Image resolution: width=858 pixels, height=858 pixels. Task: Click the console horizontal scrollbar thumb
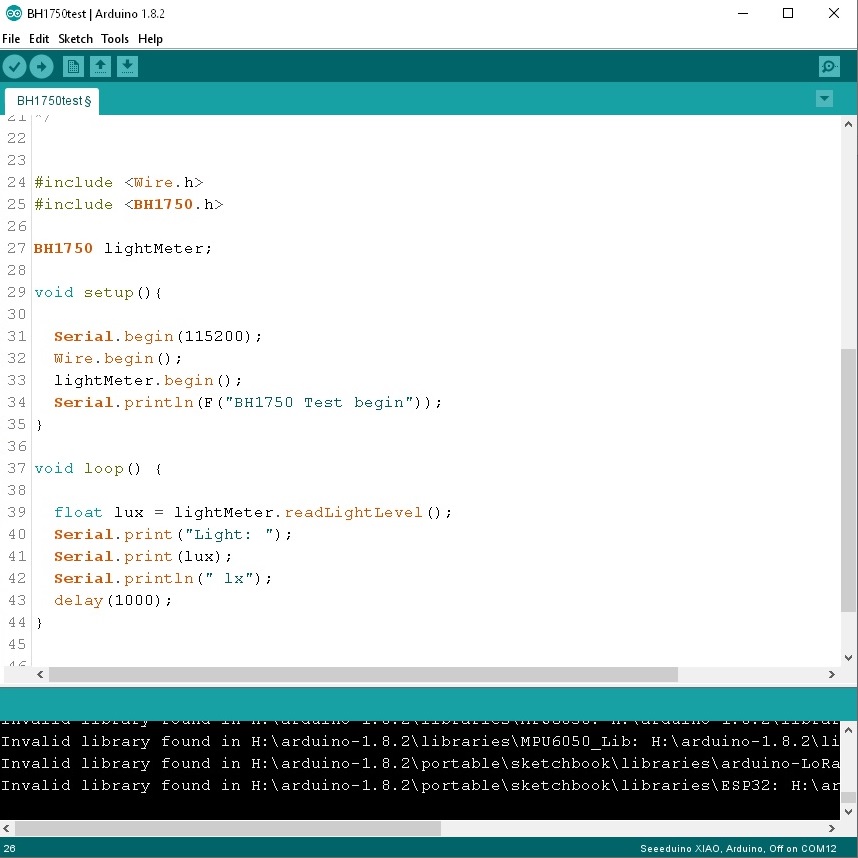pos(227,828)
